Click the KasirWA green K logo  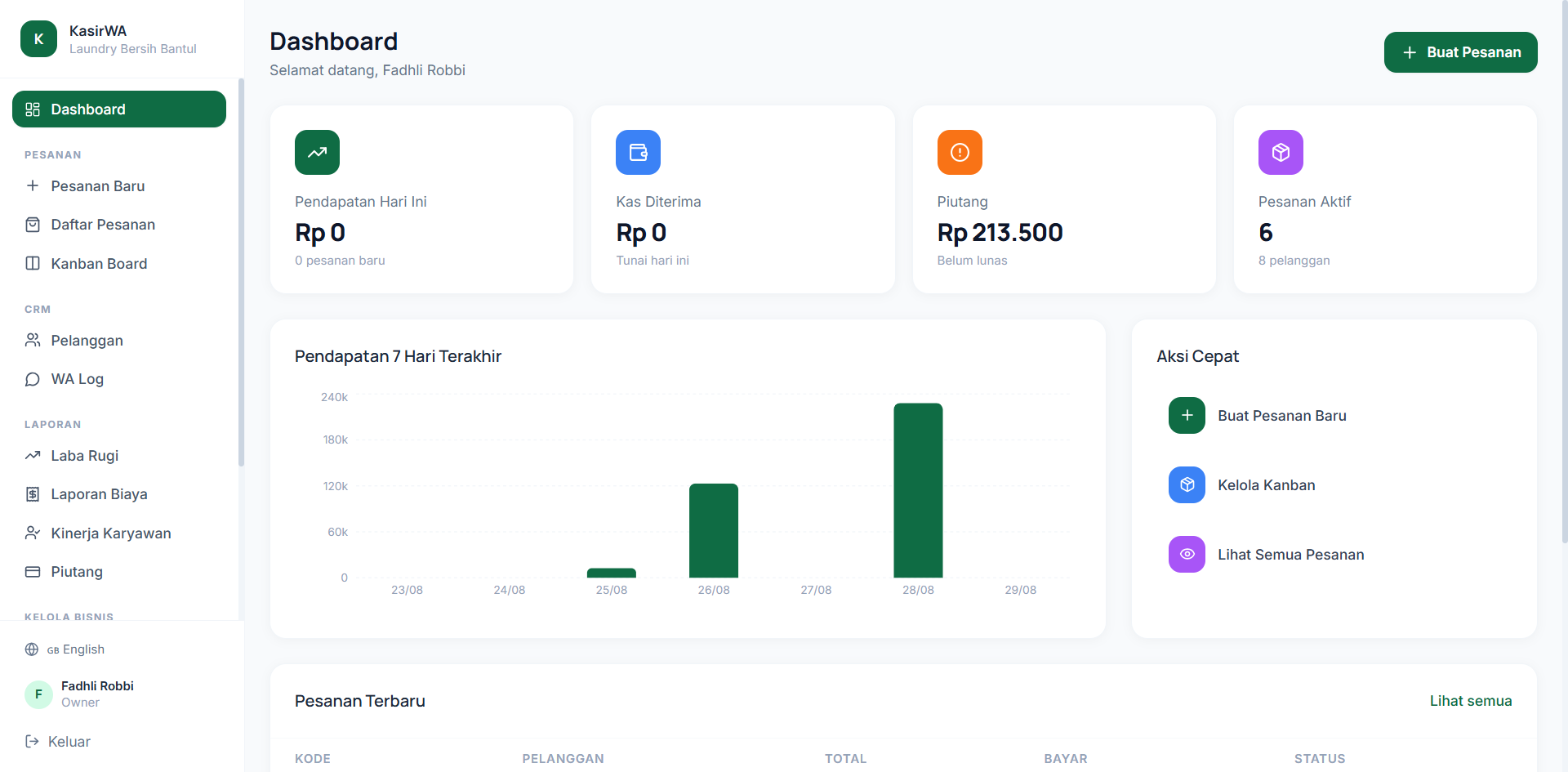[x=38, y=39]
